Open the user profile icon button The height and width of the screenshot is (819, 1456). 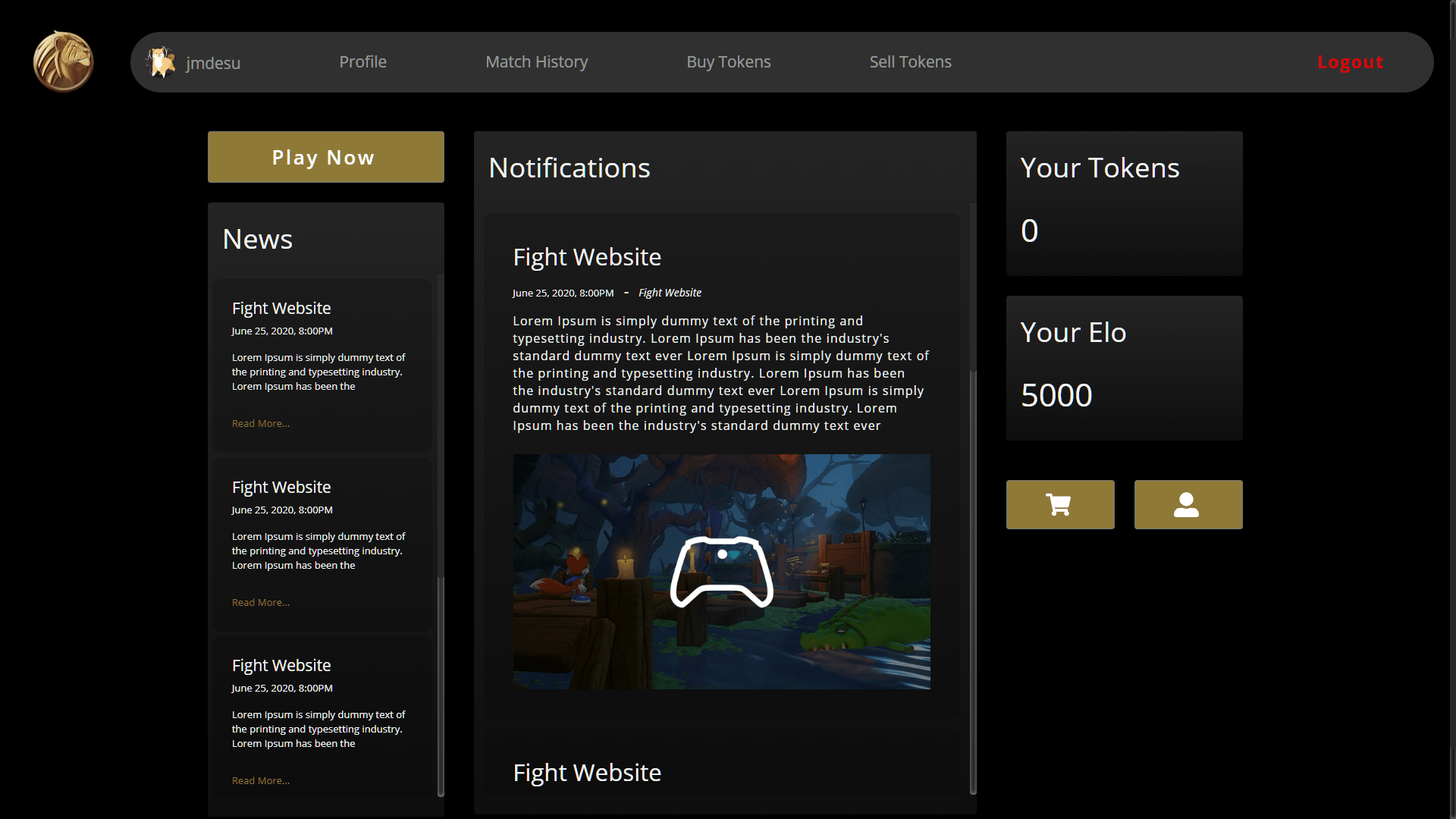[x=1188, y=504]
